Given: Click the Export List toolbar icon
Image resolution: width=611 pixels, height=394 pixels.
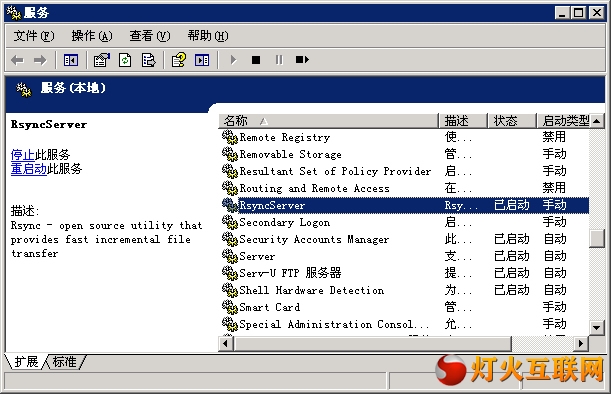Looking at the screenshot, I should click(148, 60).
